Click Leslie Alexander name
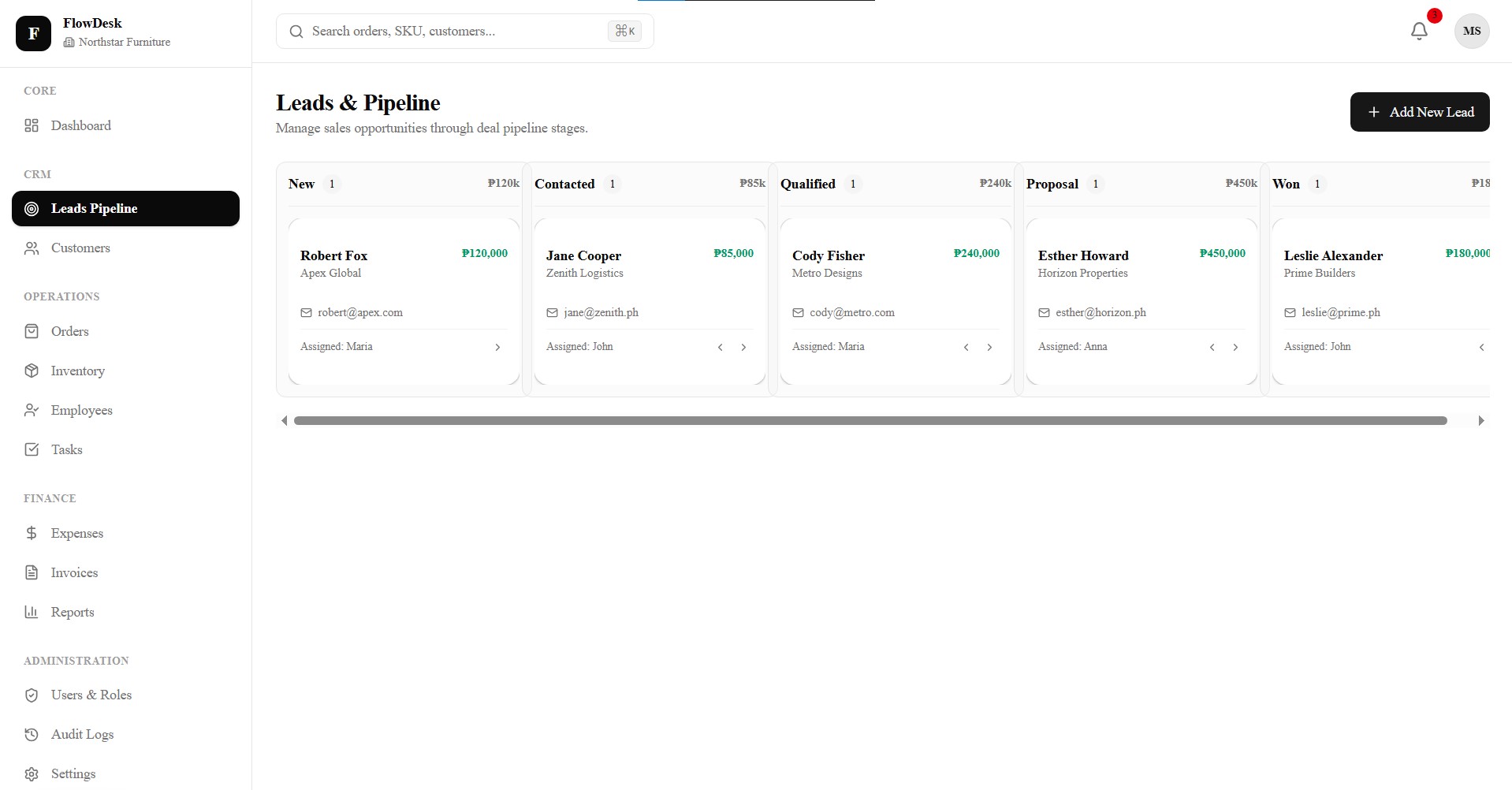The height and width of the screenshot is (790, 1512). [1333, 255]
